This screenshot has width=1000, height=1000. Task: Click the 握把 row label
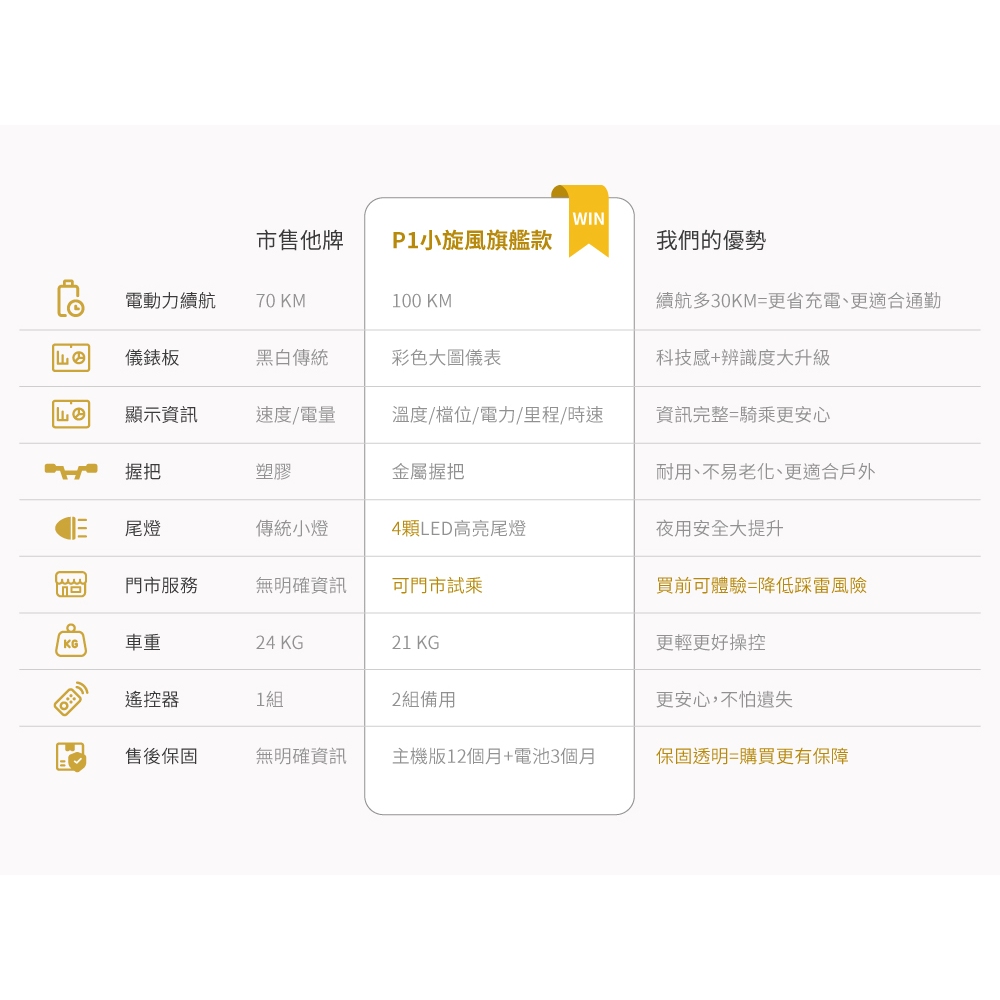click(x=143, y=471)
